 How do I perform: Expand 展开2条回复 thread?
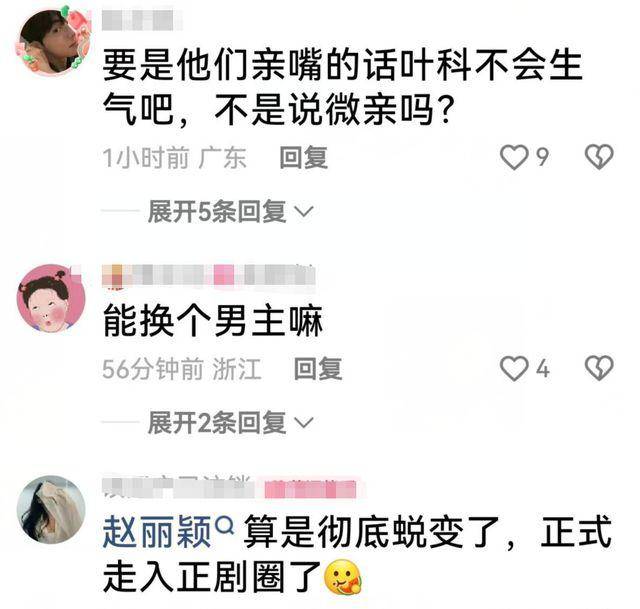pos(230,422)
